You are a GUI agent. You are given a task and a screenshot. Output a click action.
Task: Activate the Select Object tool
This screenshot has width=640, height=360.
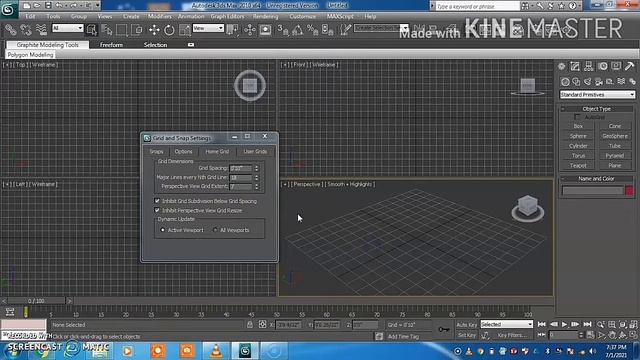tap(91, 29)
